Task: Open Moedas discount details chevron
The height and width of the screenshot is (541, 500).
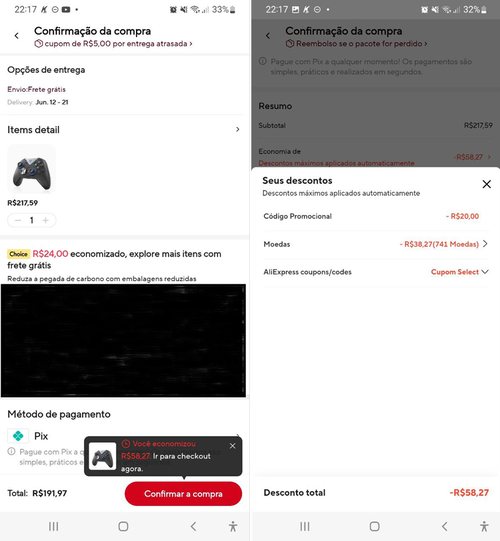Action: point(485,244)
